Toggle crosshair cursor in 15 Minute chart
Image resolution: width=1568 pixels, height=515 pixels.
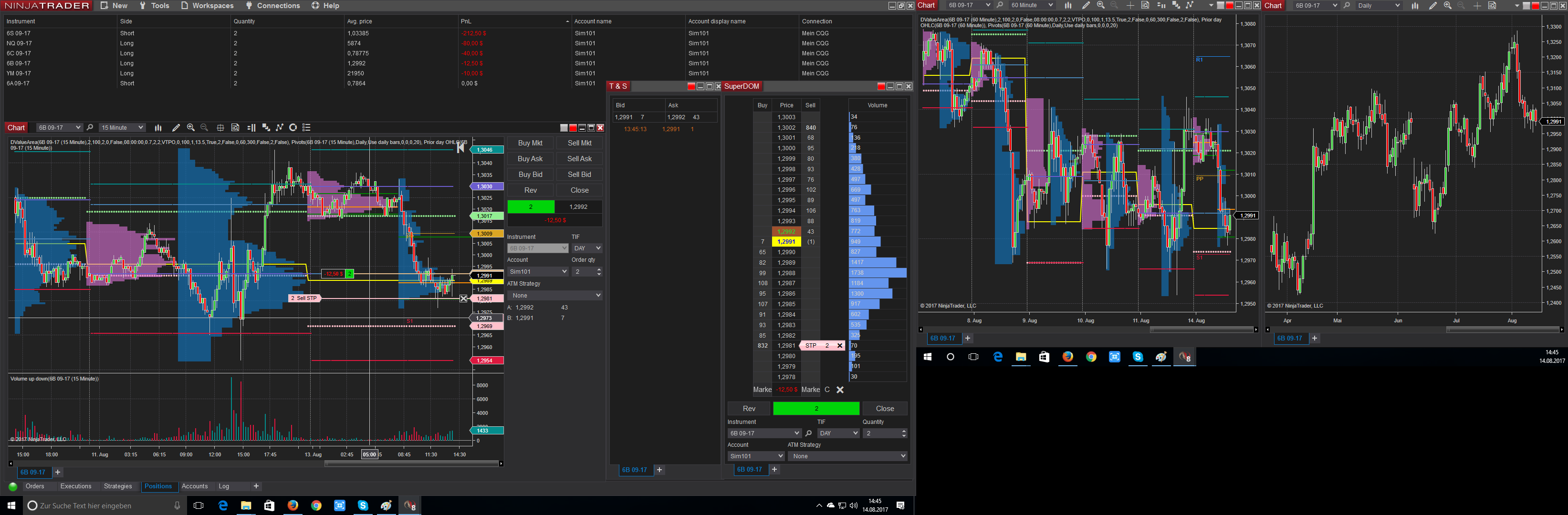(220, 128)
